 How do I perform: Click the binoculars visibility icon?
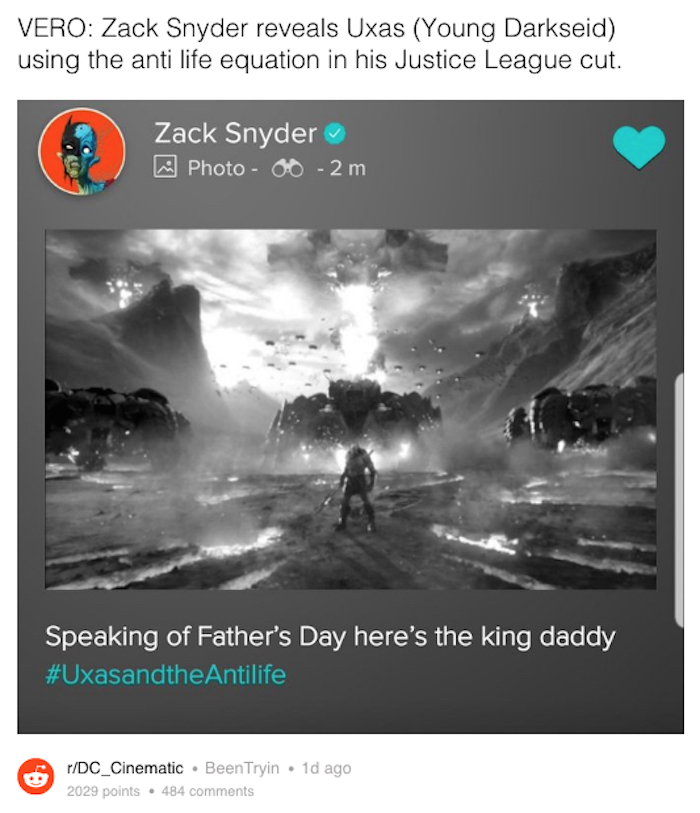tap(288, 168)
